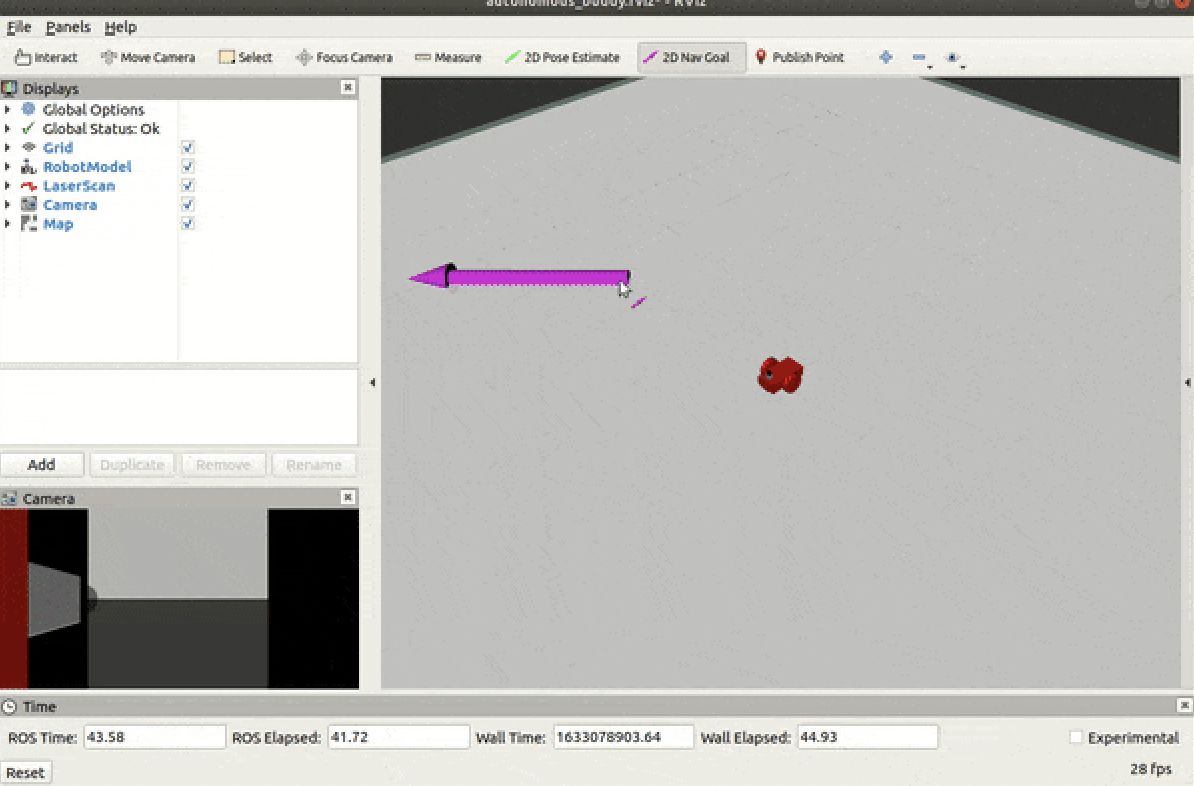The image size is (1194, 786).
Task: Expand the Map display properties
Action: coord(8,223)
